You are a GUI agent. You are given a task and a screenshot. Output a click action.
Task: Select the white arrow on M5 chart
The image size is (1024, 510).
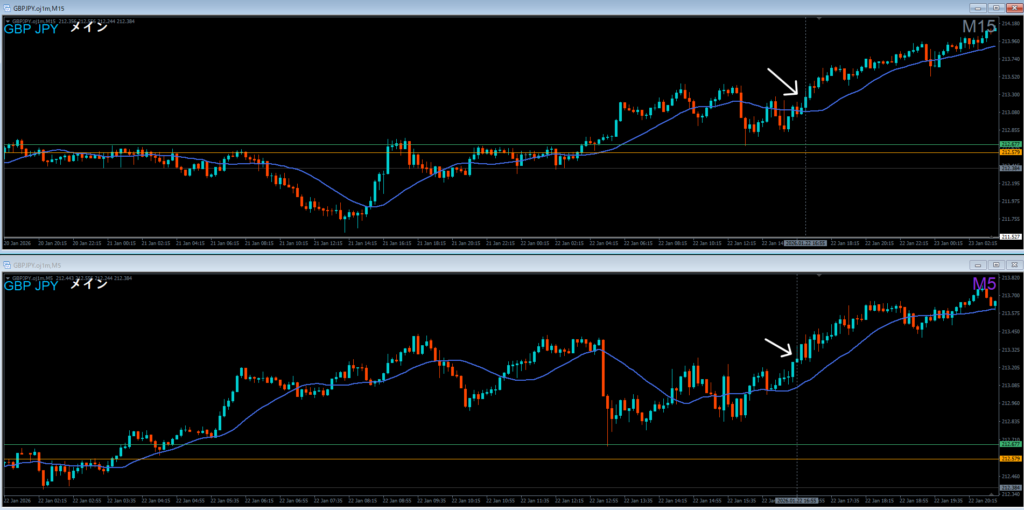[779, 347]
